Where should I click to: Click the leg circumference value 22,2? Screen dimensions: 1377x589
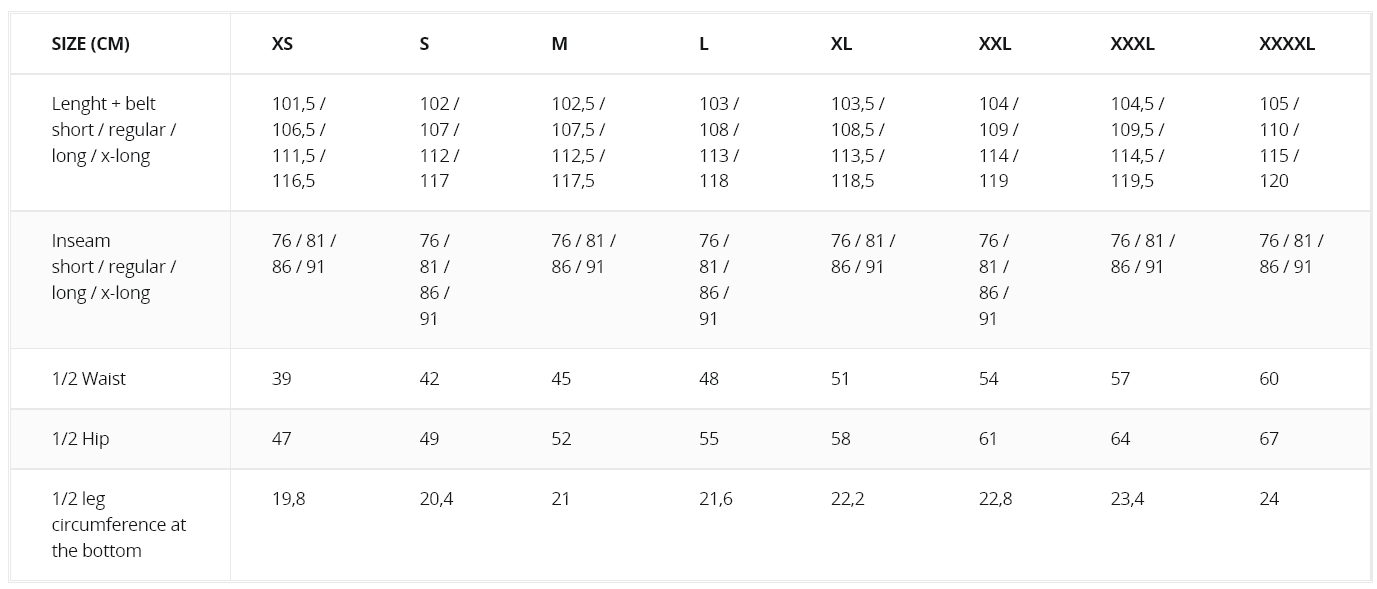tap(848, 499)
